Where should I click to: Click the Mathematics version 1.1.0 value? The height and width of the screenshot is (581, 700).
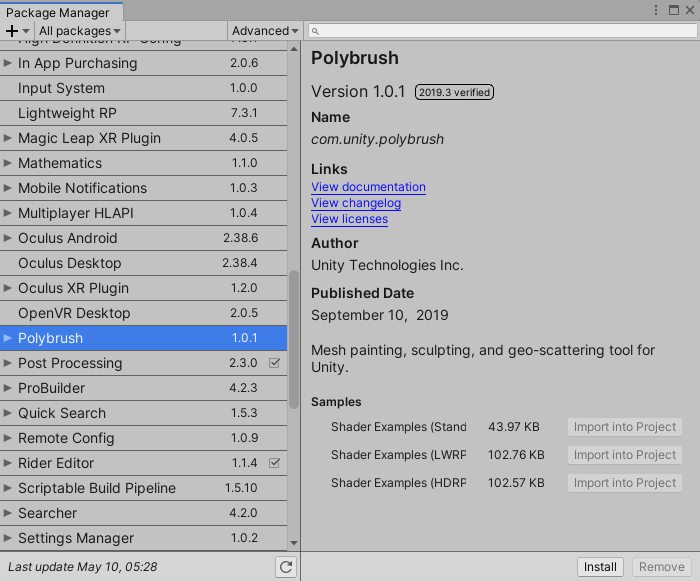[244, 163]
